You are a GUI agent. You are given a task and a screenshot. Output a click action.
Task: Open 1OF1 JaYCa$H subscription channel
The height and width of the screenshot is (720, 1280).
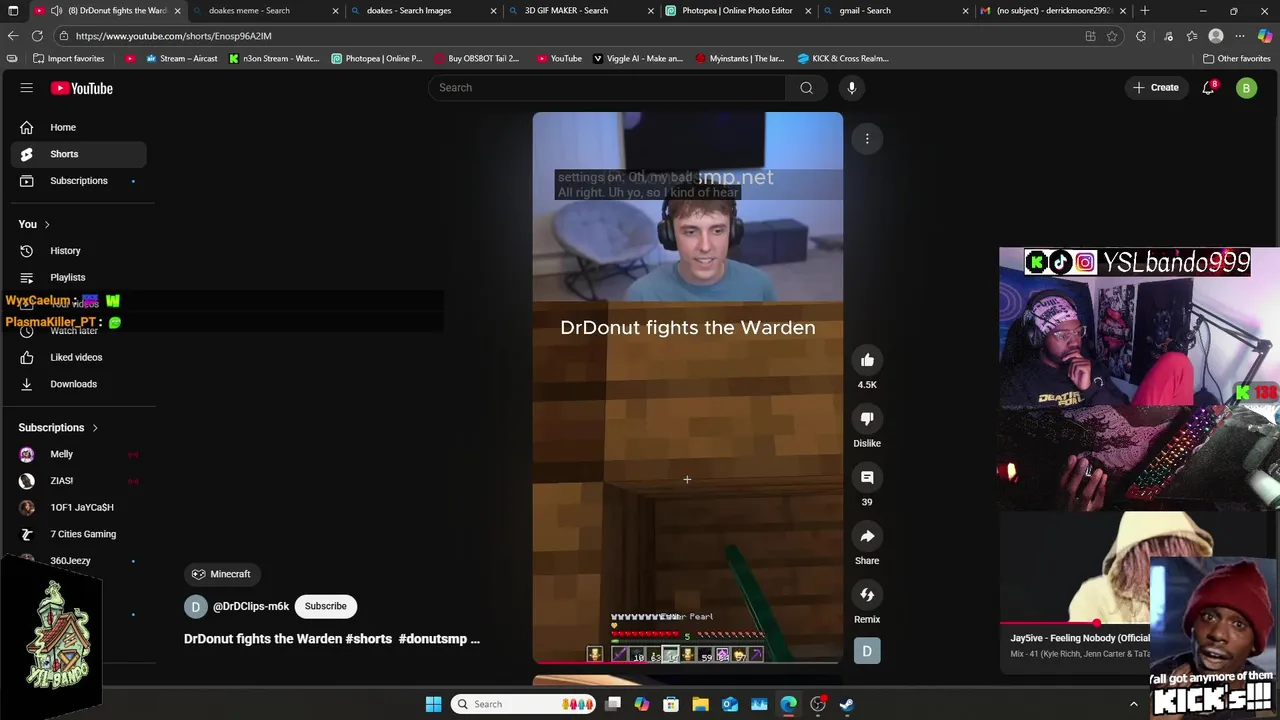[x=78, y=507]
